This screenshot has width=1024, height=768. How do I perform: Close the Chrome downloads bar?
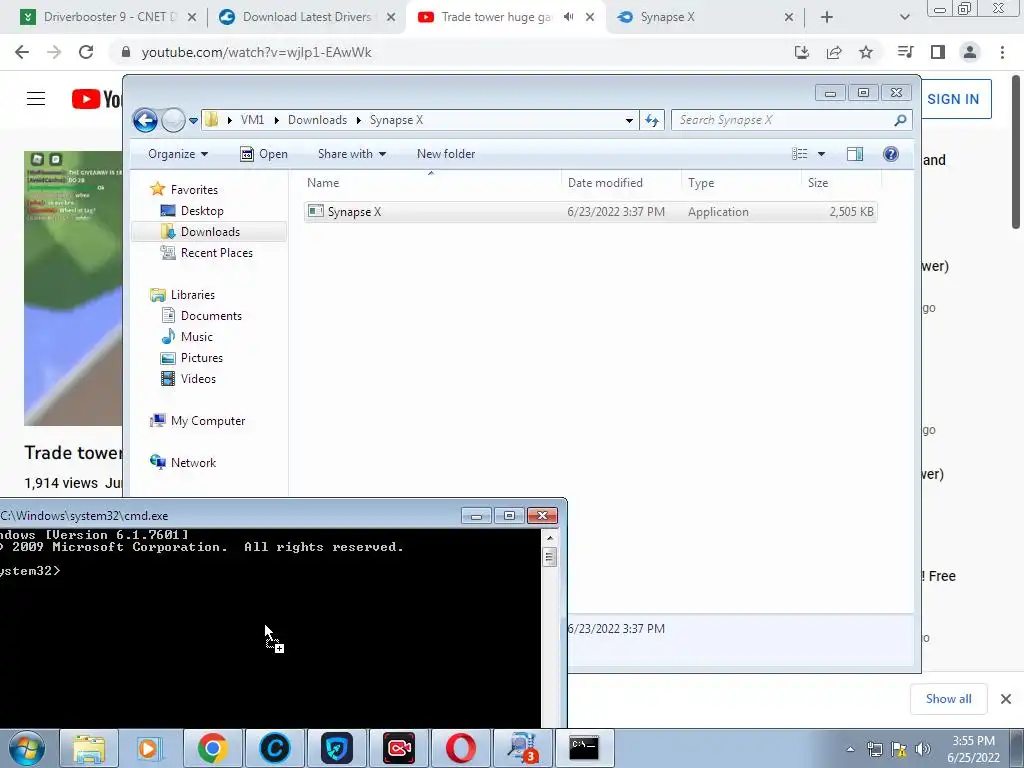[1006, 699]
